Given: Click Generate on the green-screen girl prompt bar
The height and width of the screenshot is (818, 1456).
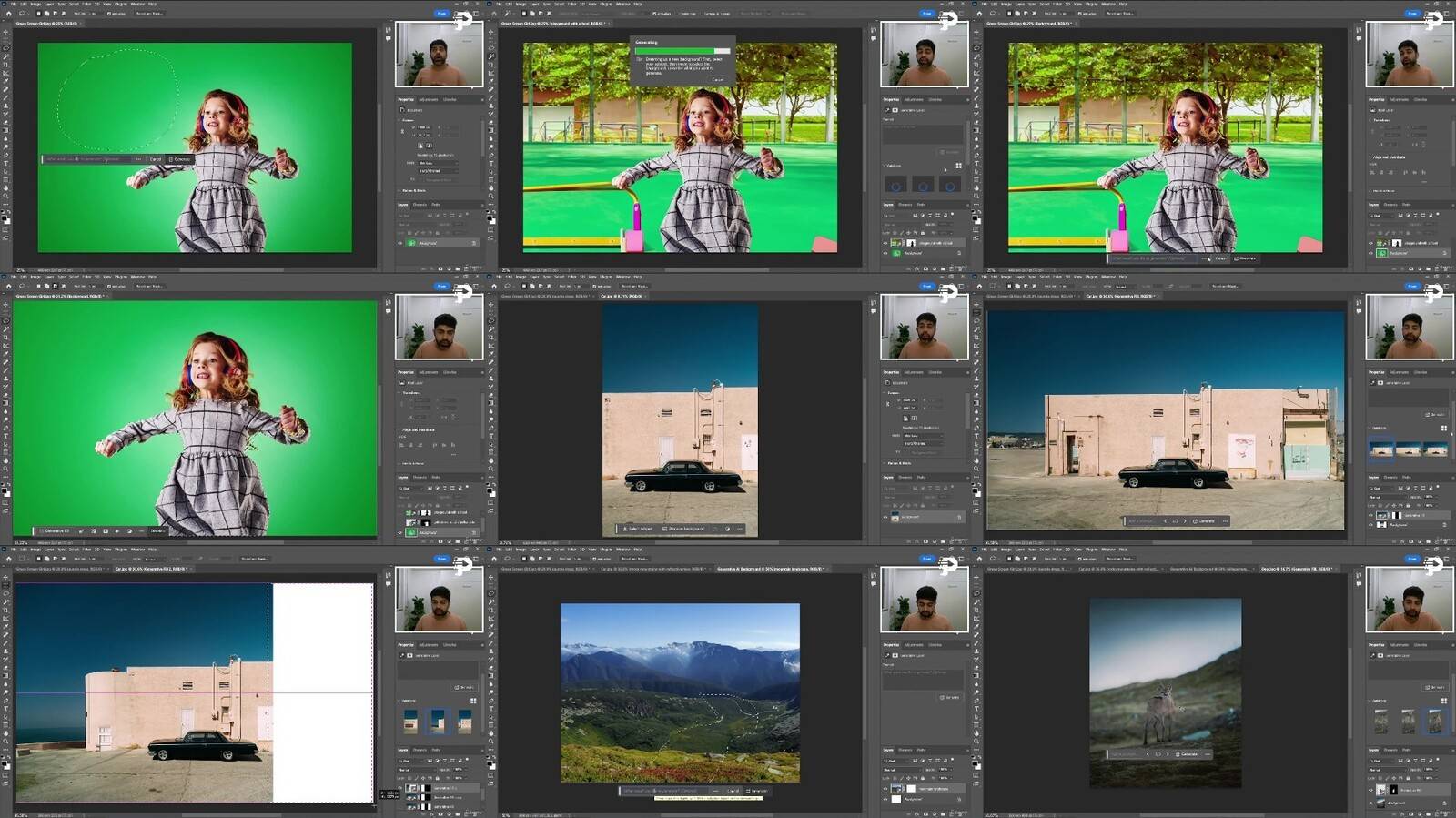Looking at the screenshot, I should tap(179, 159).
